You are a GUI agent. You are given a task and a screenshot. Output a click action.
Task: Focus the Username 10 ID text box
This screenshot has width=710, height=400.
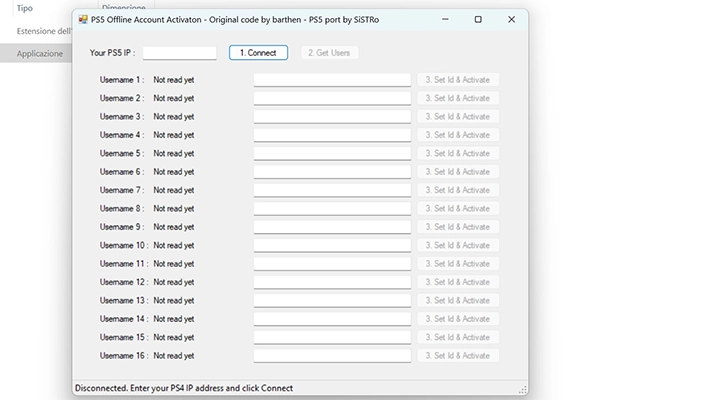pyautogui.click(x=332, y=245)
